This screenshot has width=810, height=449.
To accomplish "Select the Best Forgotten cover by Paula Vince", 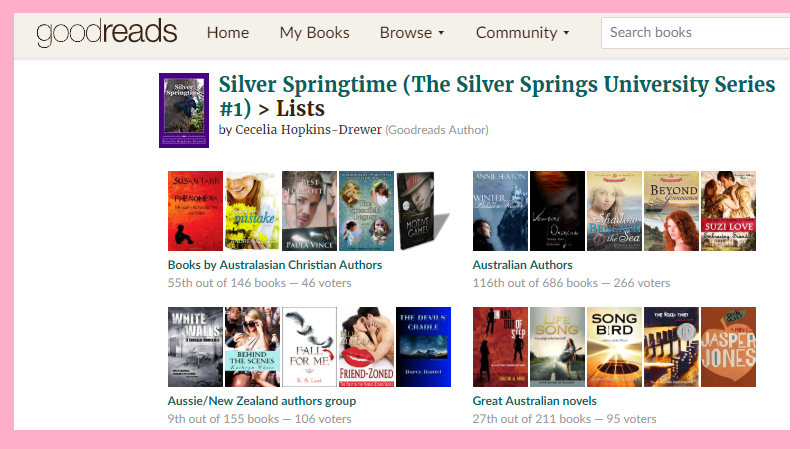I will 309,210.
